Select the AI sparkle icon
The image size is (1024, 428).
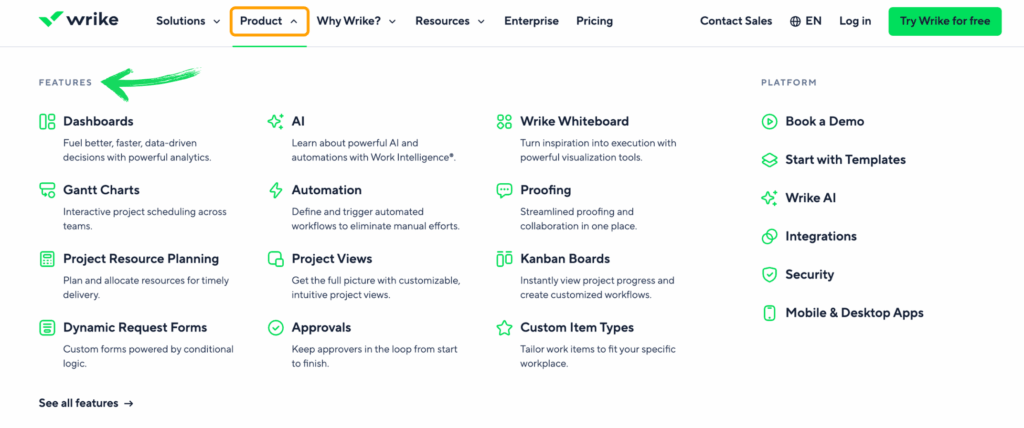pos(276,122)
